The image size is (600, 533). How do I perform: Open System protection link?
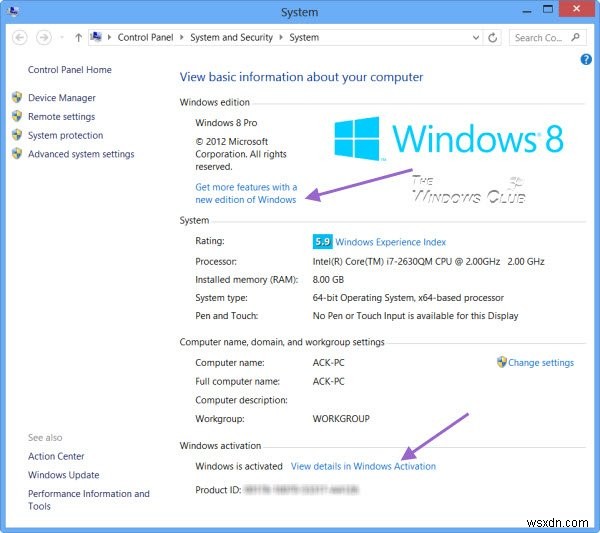pyautogui.click(x=65, y=135)
